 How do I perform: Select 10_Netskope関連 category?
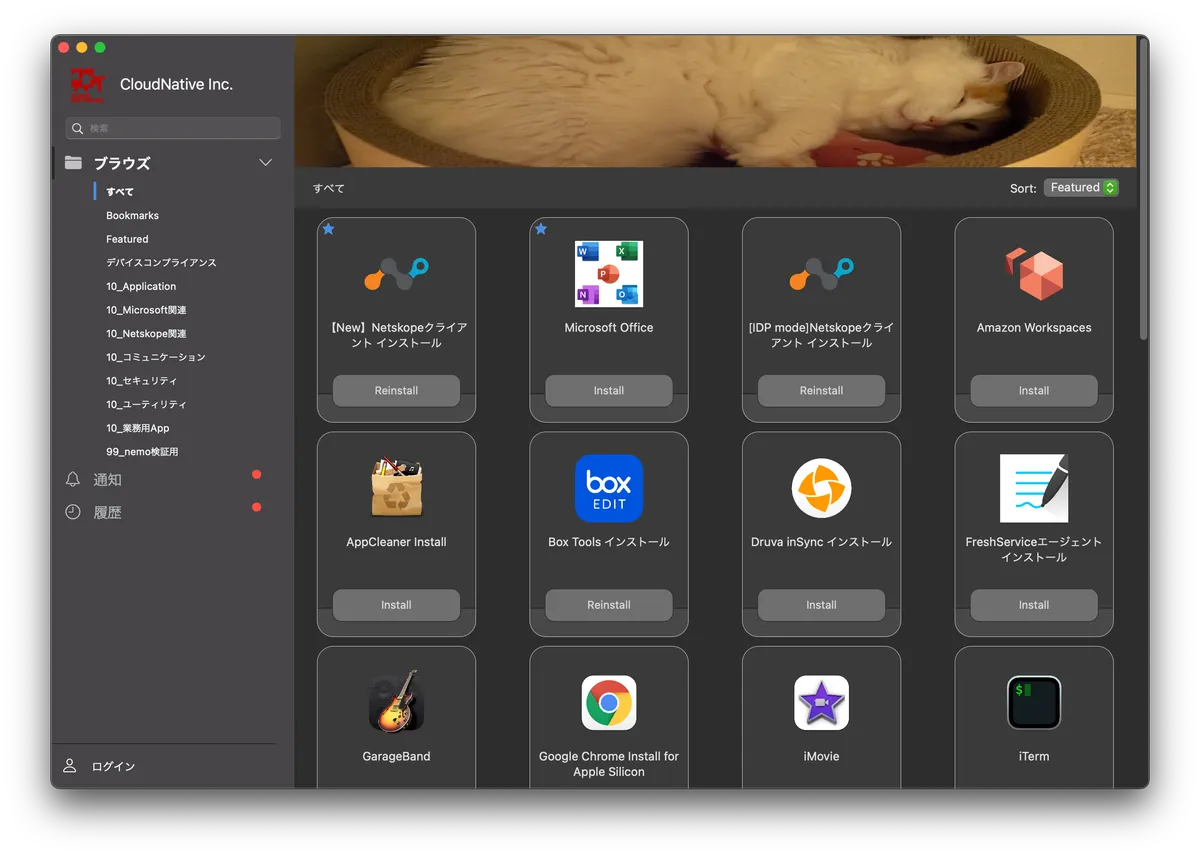click(x=146, y=334)
